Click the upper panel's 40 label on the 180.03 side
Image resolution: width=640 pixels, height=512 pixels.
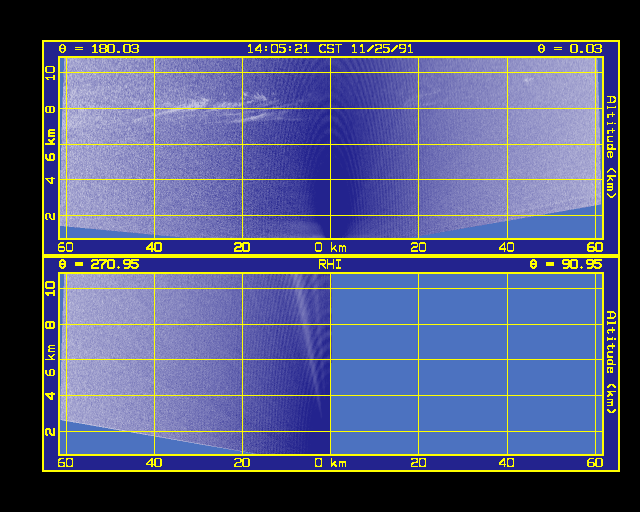click(154, 247)
